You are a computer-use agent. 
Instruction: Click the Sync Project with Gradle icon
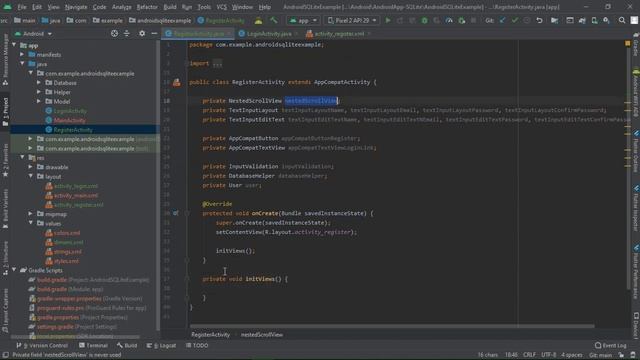coord(582,20)
